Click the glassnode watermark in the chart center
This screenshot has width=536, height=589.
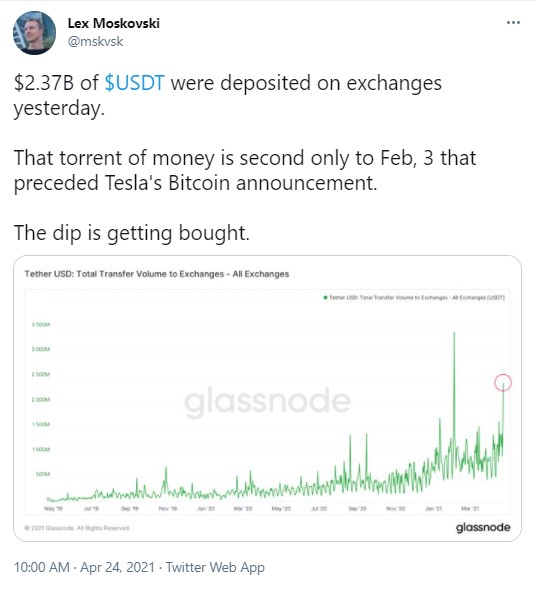pyautogui.click(x=267, y=402)
